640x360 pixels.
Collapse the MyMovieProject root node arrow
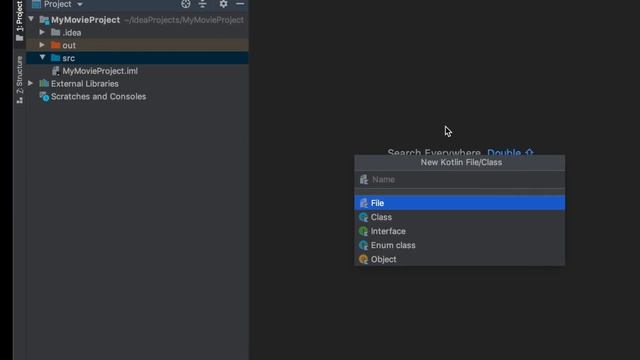[x=31, y=19]
